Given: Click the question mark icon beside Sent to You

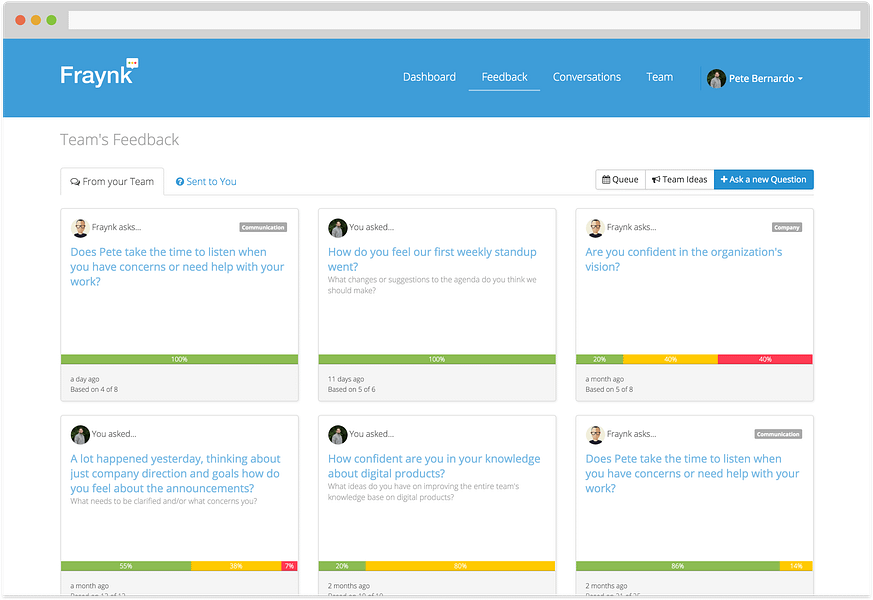Looking at the screenshot, I should pyautogui.click(x=180, y=181).
